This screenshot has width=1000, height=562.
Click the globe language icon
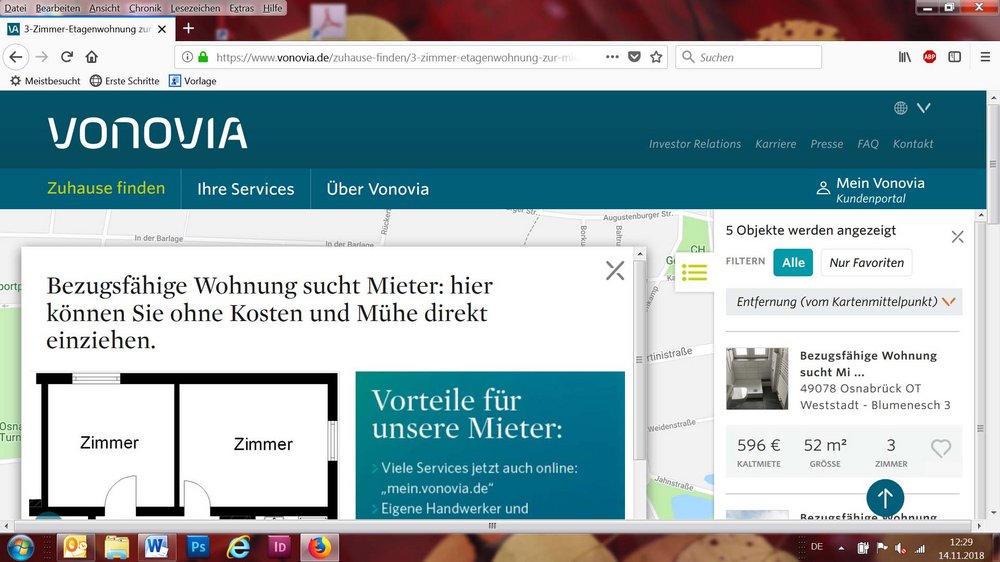click(x=901, y=108)
